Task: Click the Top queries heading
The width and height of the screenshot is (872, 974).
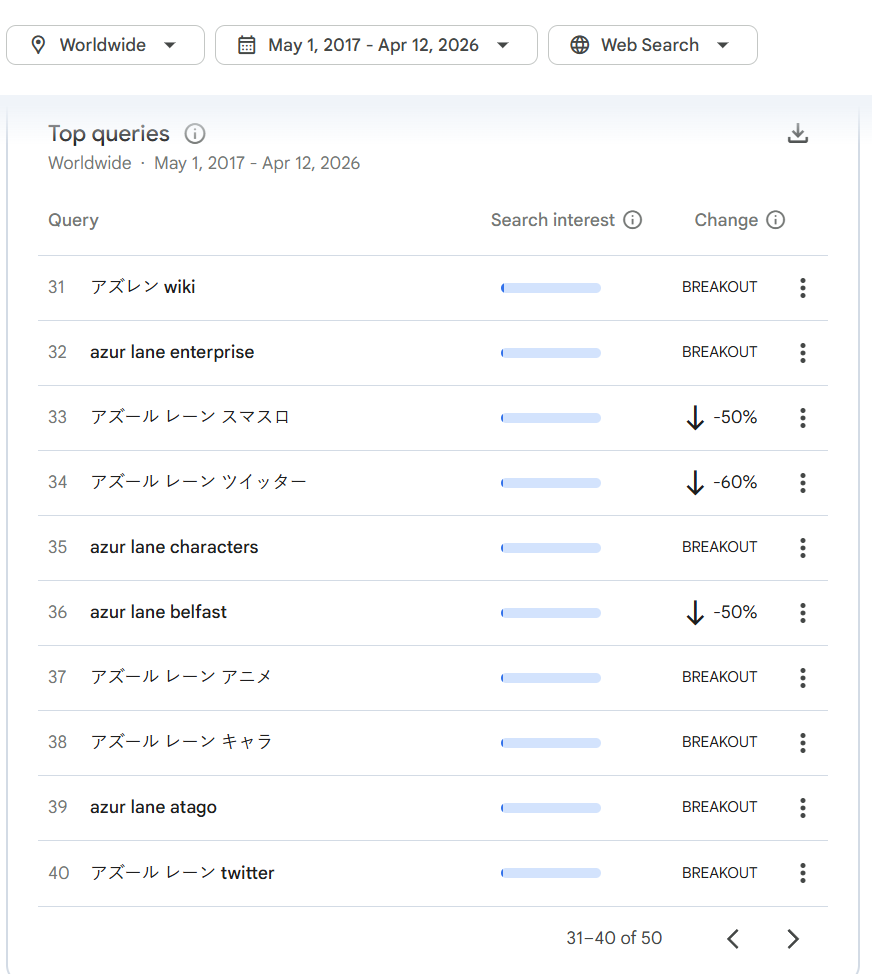Action: click(x=109, y=134)
